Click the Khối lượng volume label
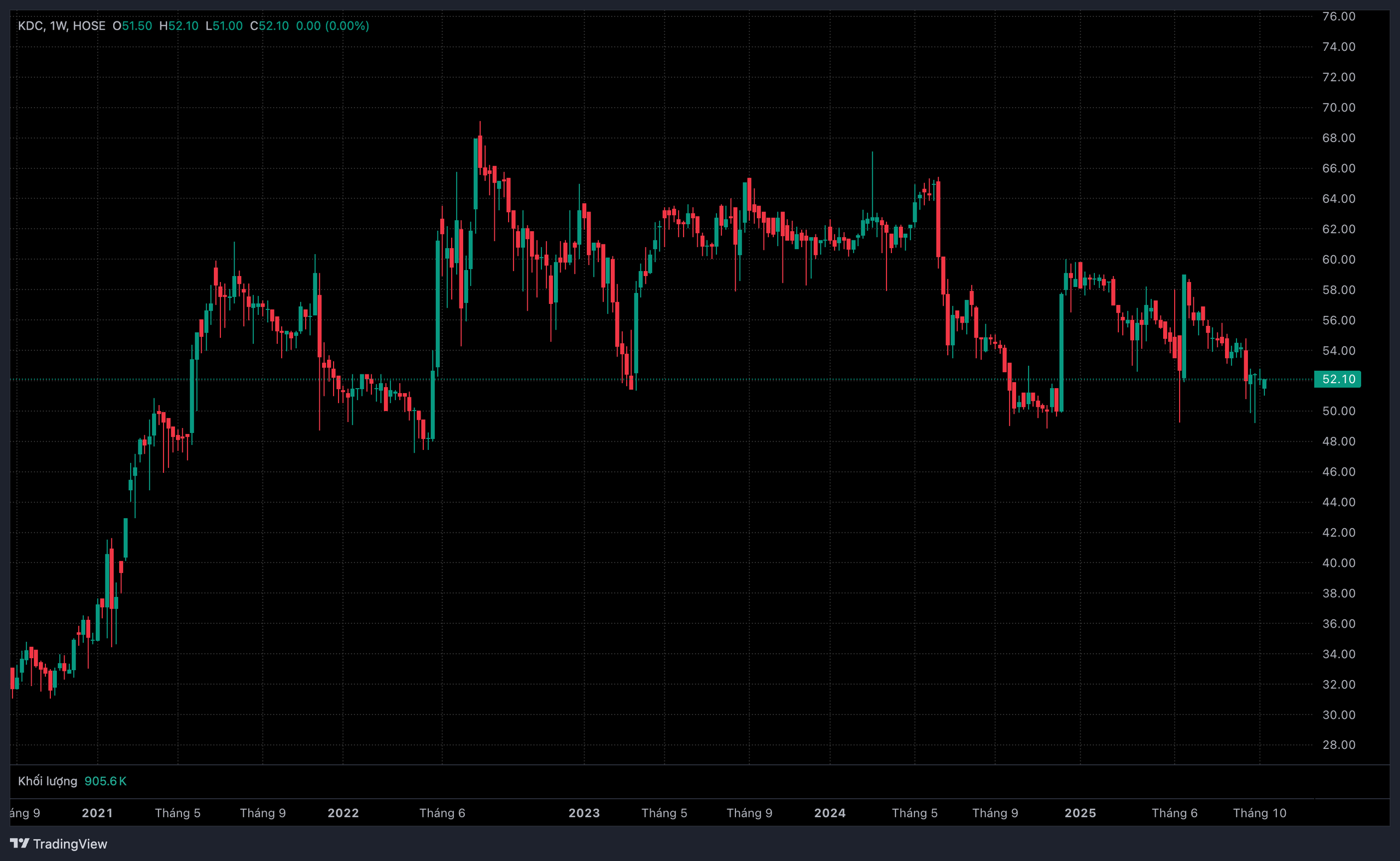The image size is (1400, 861). coord(47,781)
